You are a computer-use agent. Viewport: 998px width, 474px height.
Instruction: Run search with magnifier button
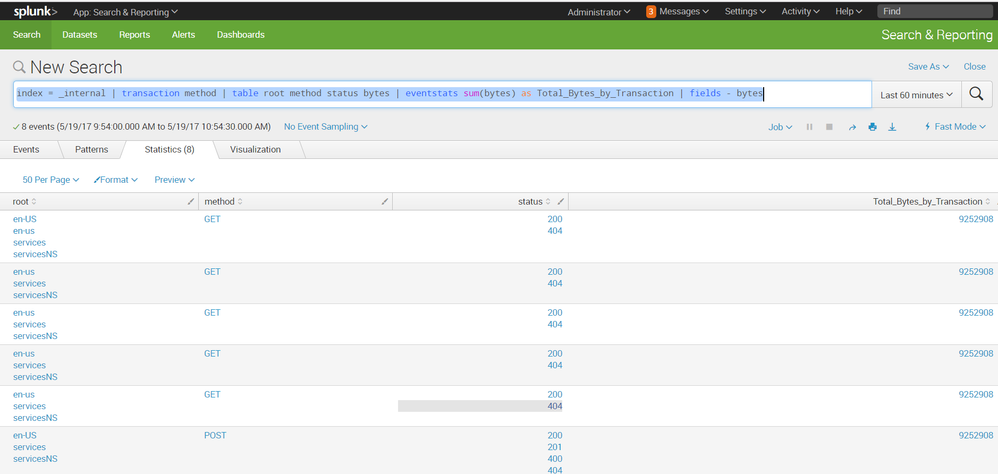[976, 94]
